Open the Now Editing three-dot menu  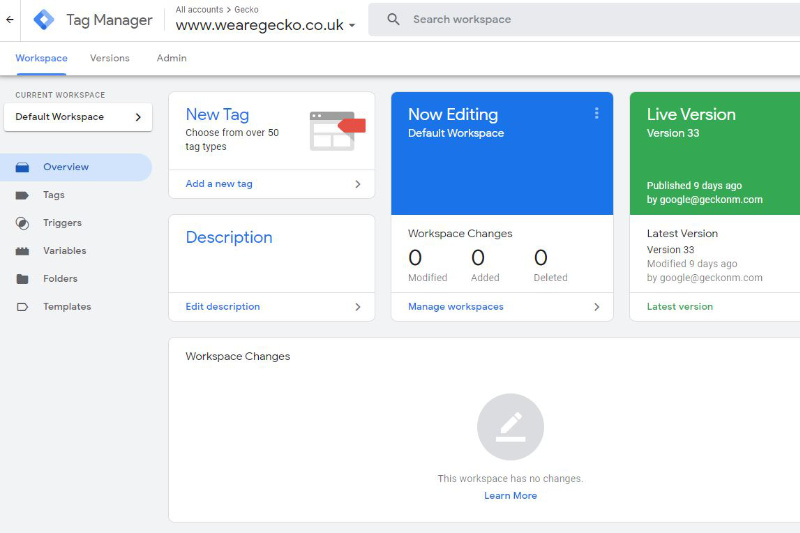click(x=596, y=113)
